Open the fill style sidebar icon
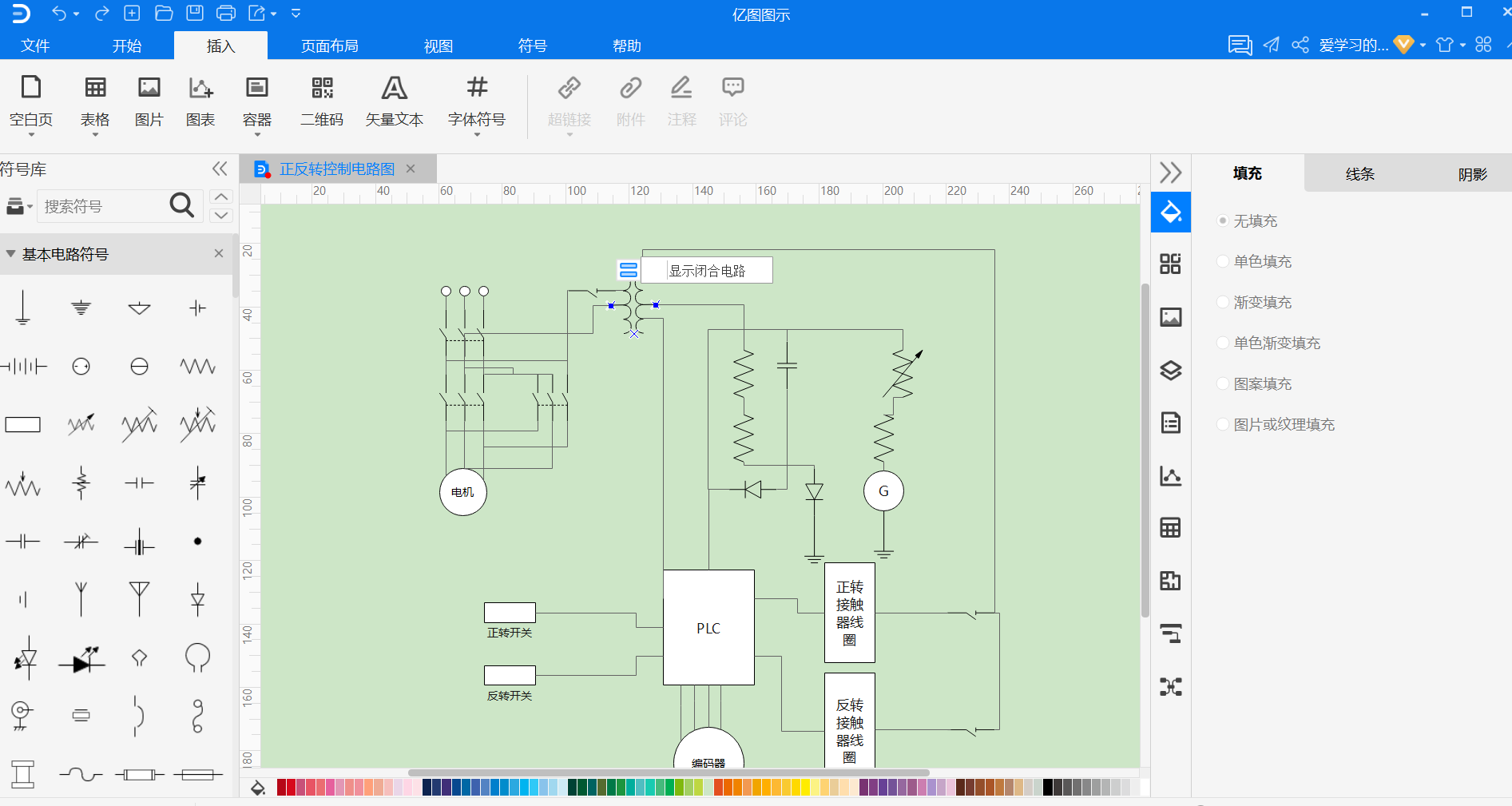 tap(1171, 212)
